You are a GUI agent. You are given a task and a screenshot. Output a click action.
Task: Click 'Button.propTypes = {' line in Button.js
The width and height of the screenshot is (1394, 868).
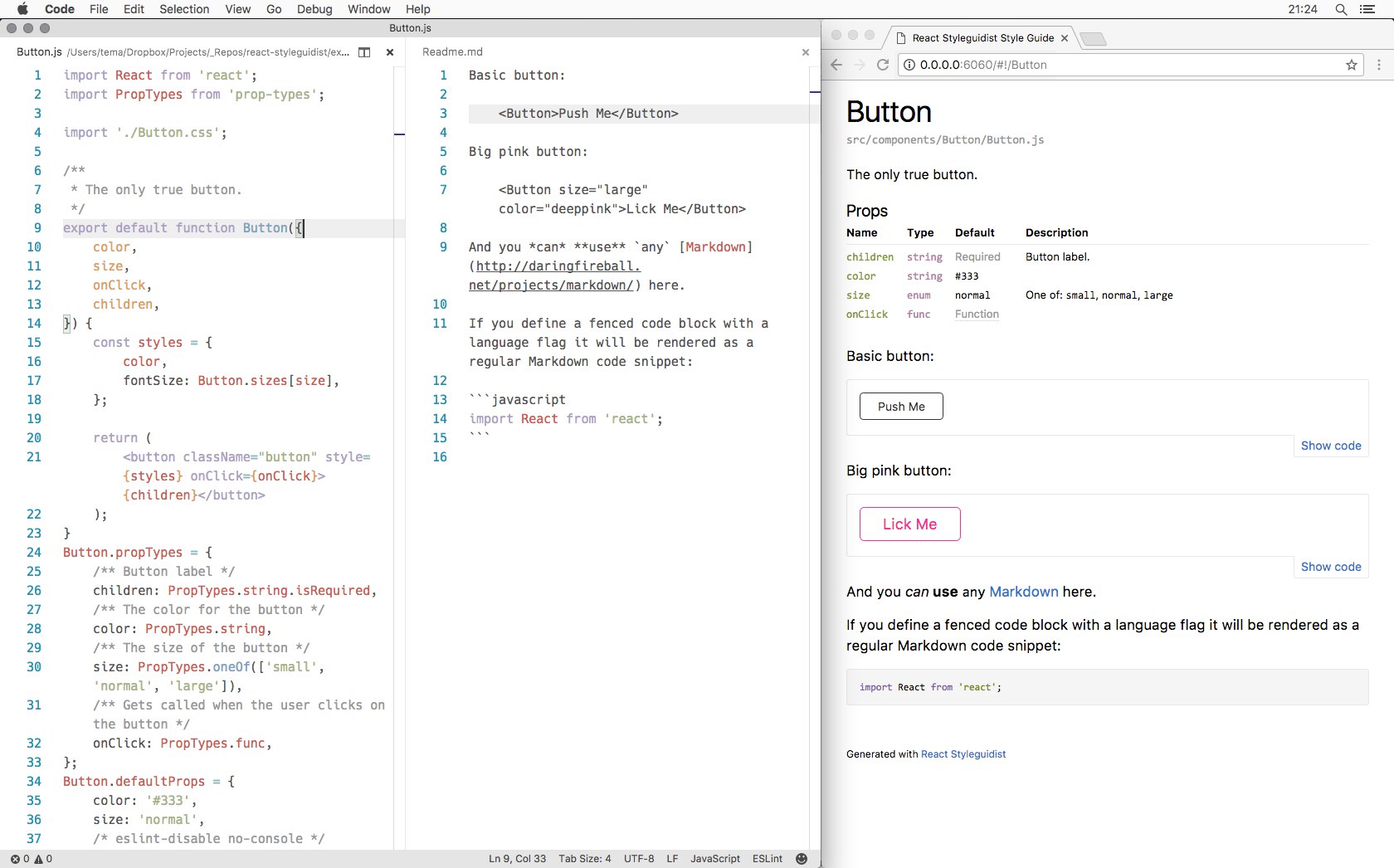coord(138,553)
